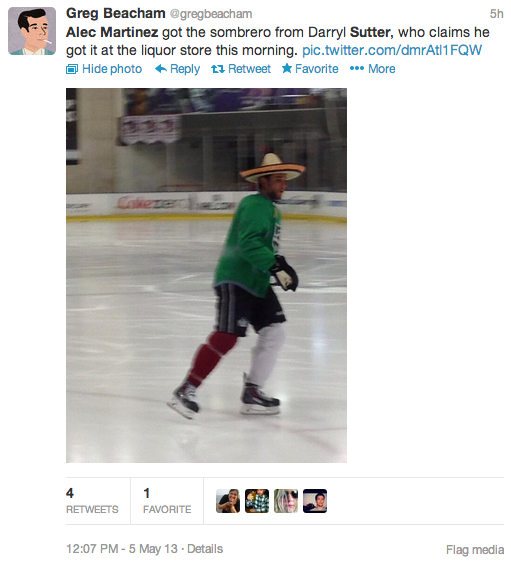Screen dimensions: 511x567
Task: Click the 5h timestamp
Action: click(x=496, y=14)
